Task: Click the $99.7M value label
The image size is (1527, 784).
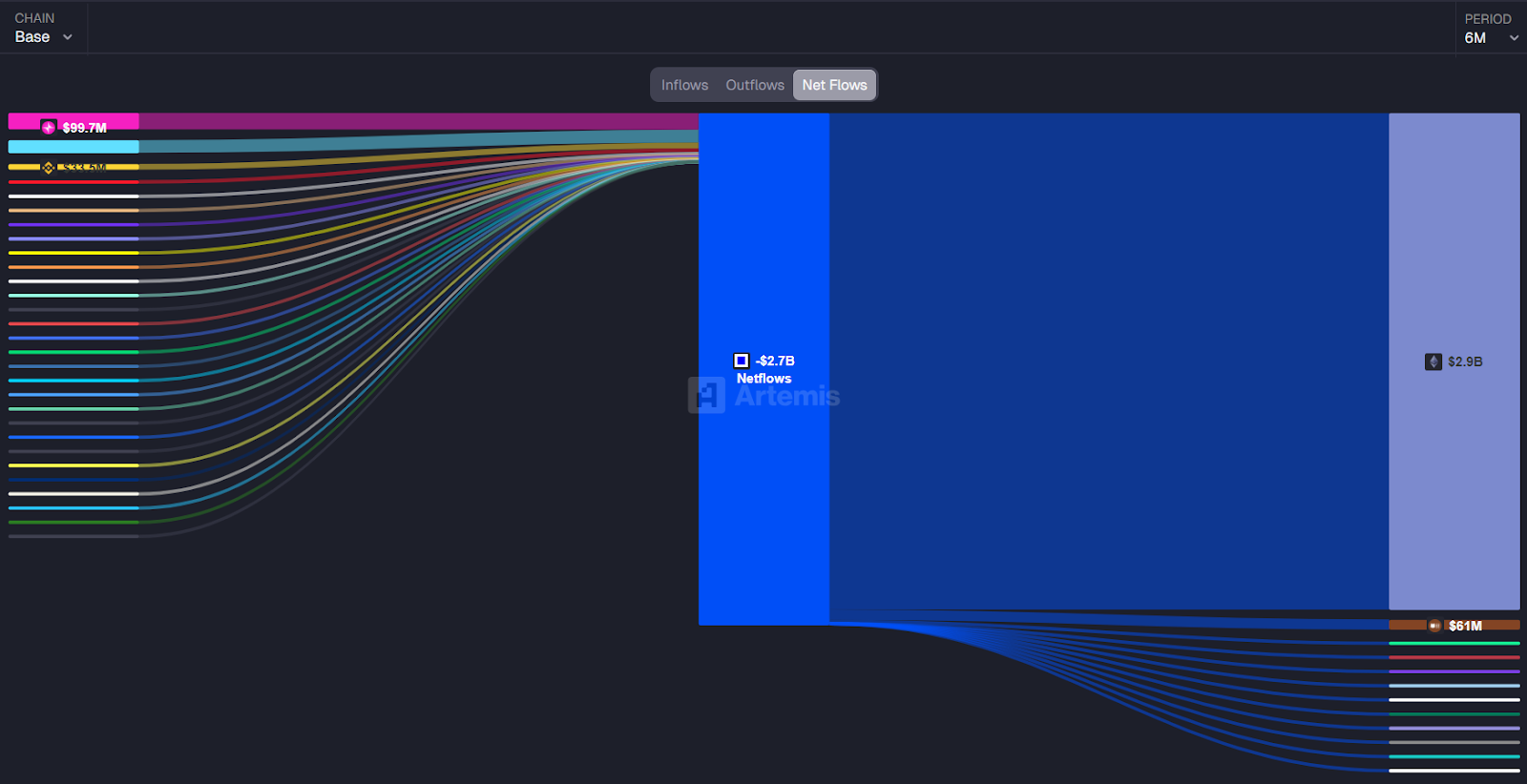Action: coord(85,128)
